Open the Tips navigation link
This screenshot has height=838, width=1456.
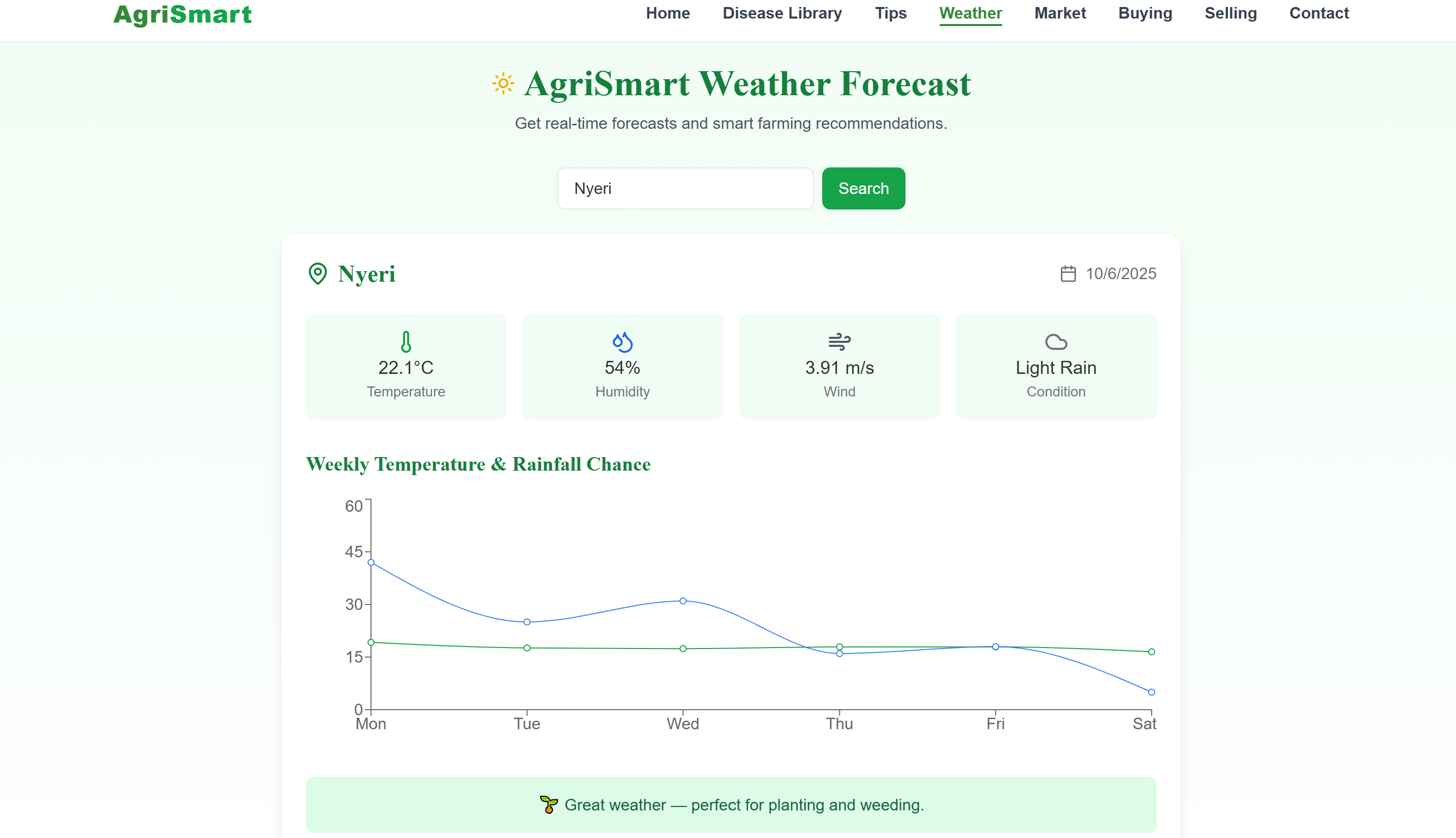pos(890,13)
